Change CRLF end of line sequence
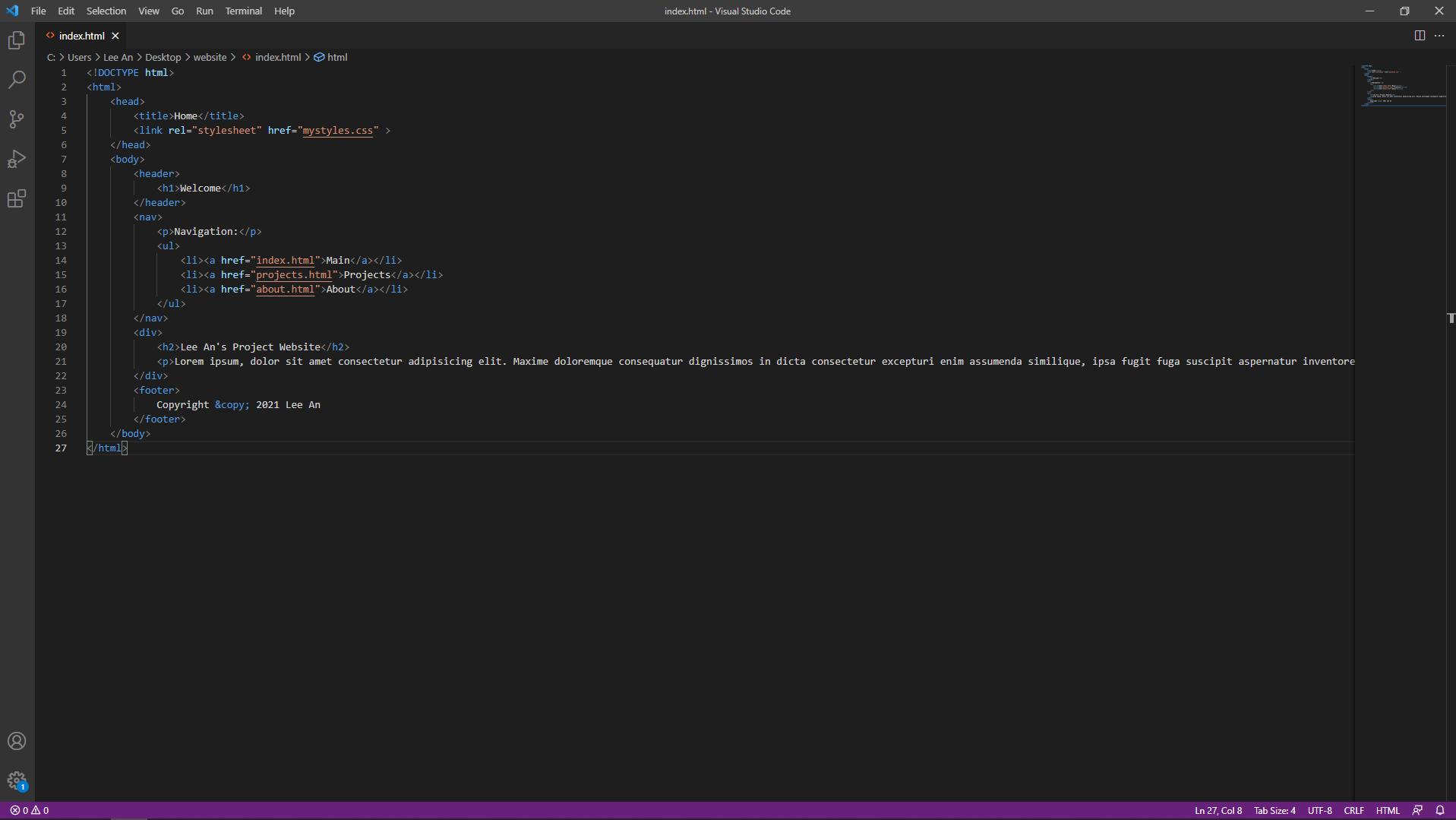The width and height of the screenshot is (1456, 820). click(1353, 810)
